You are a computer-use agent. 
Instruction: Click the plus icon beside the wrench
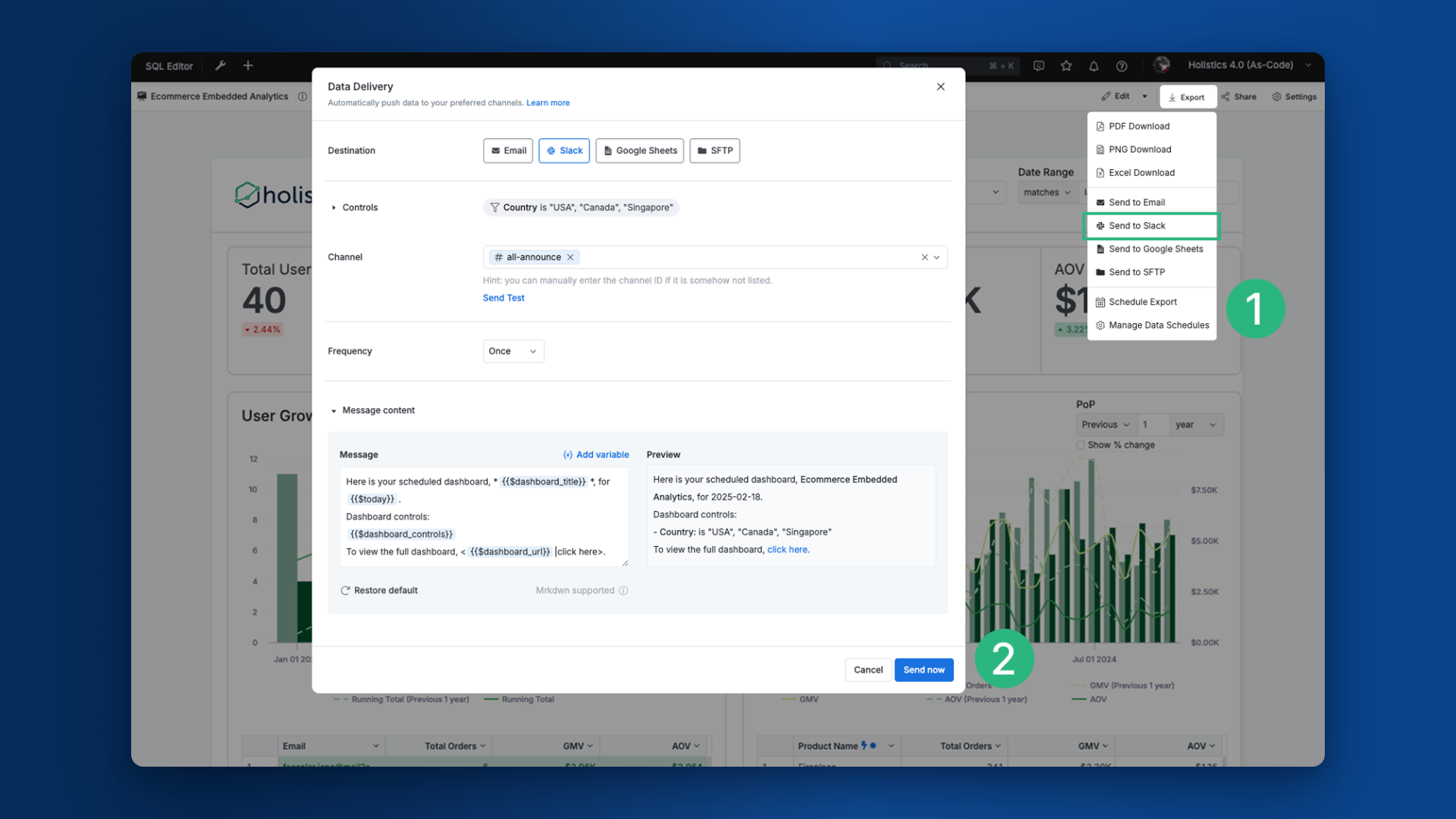[x=248, y=66]
